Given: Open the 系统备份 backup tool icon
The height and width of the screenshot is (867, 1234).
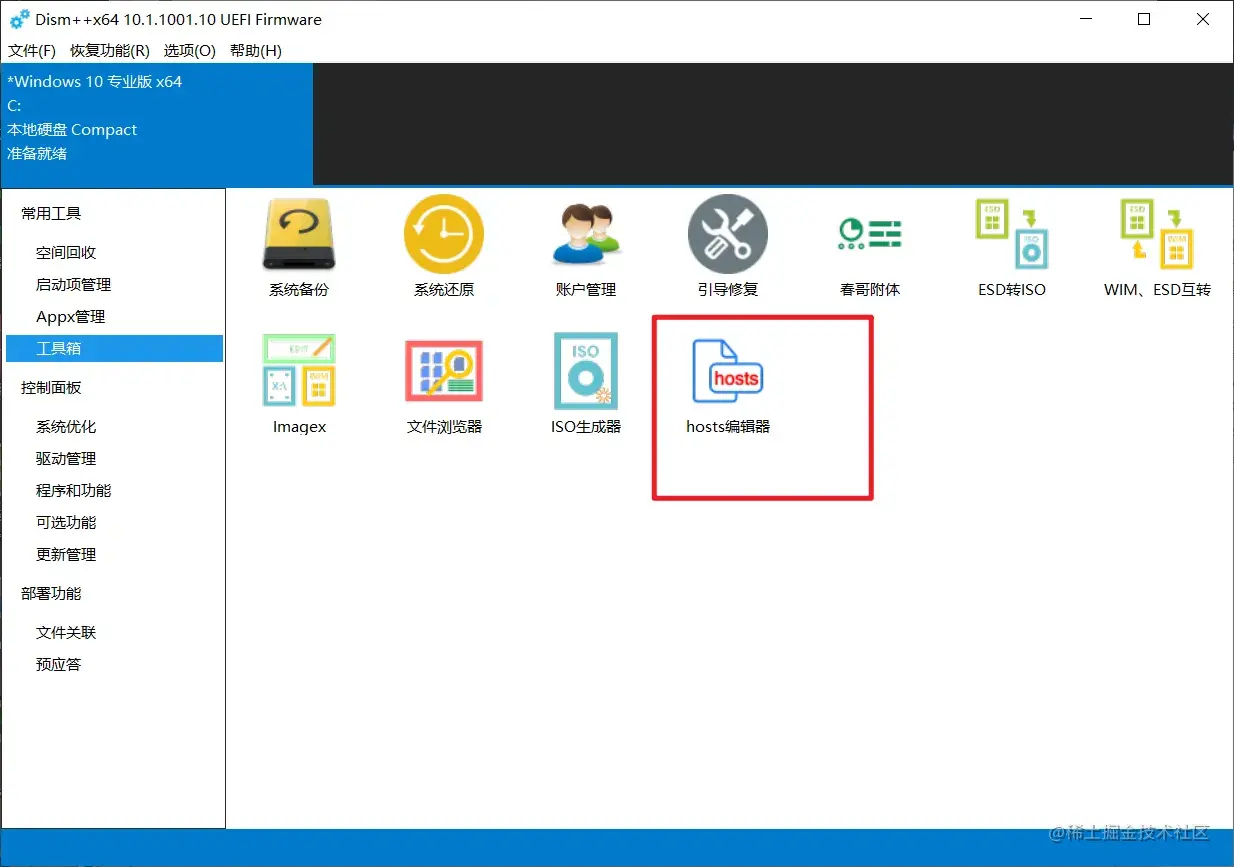Looking at the screenshot, I should (299, 234).
